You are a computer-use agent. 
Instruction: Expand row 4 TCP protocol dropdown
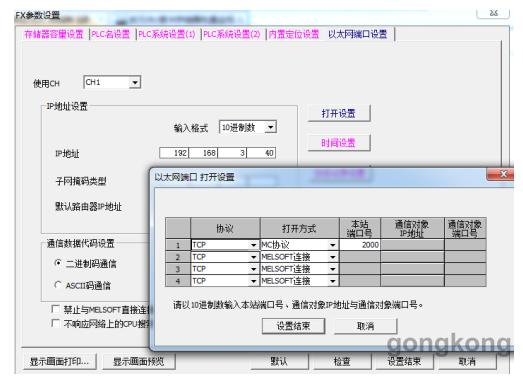click(x=253, y=281)
